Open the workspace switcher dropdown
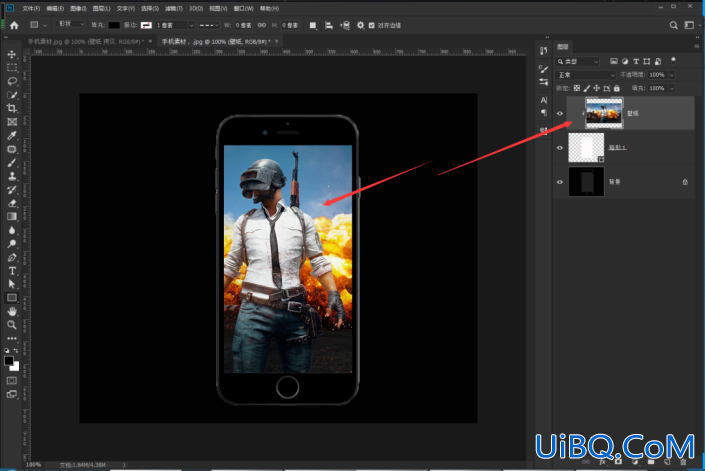The height and width of the screenshot is (471, 705). pos(692,25)
